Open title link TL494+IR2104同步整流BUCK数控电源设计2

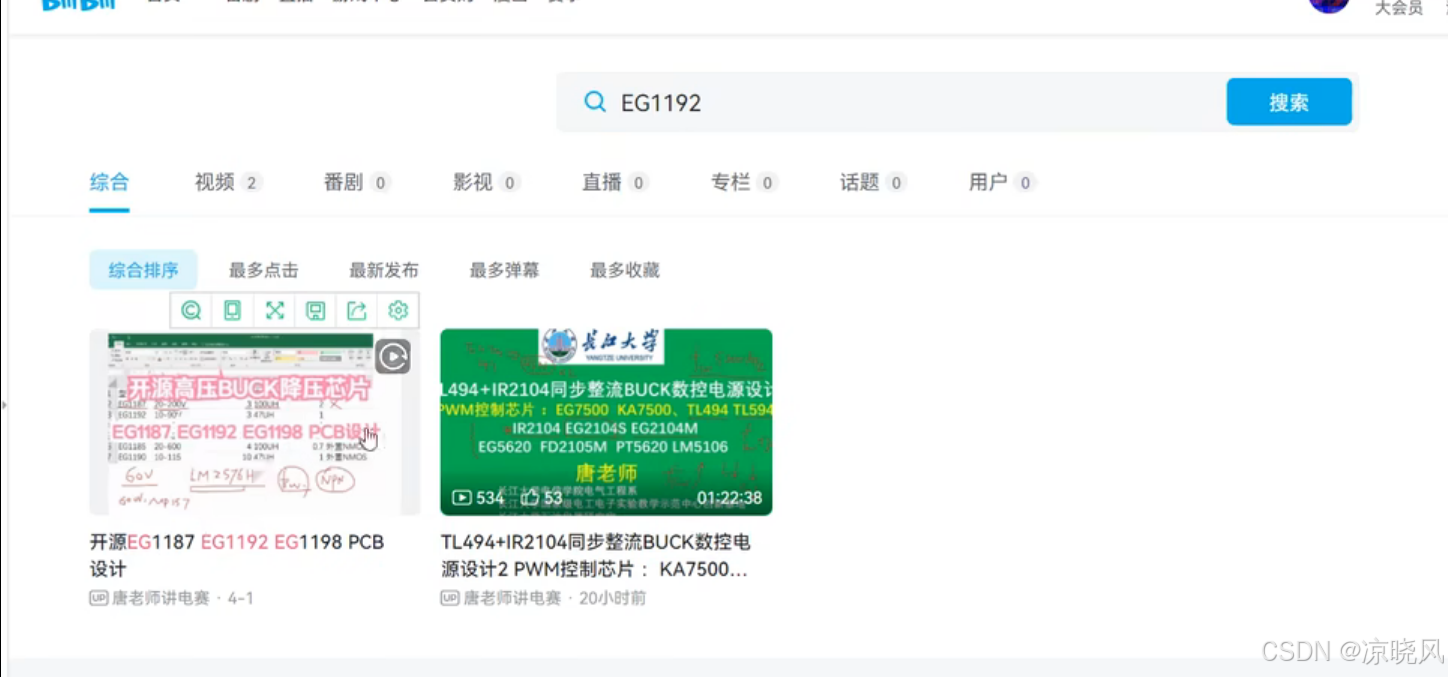point(596,555)
